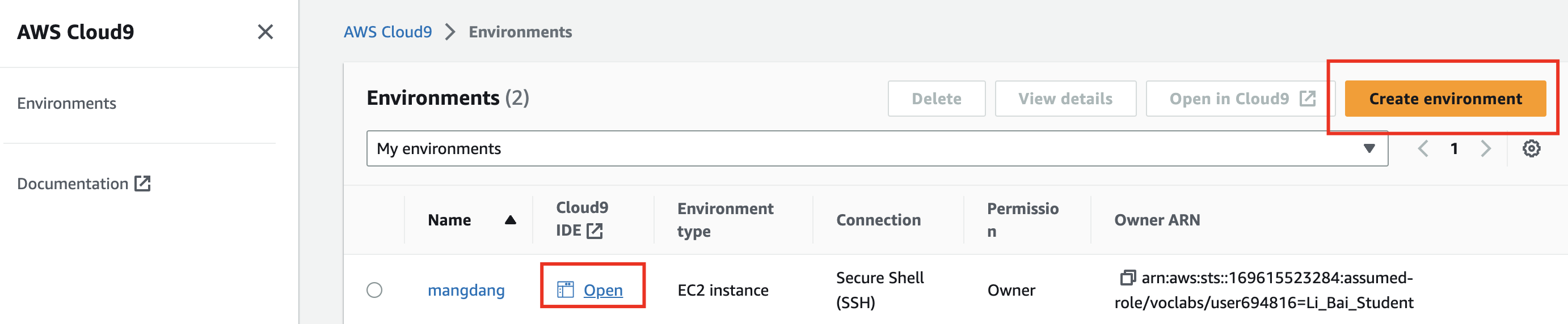
Task: Expand the My environments dropdown
Action: [1369, 148]
